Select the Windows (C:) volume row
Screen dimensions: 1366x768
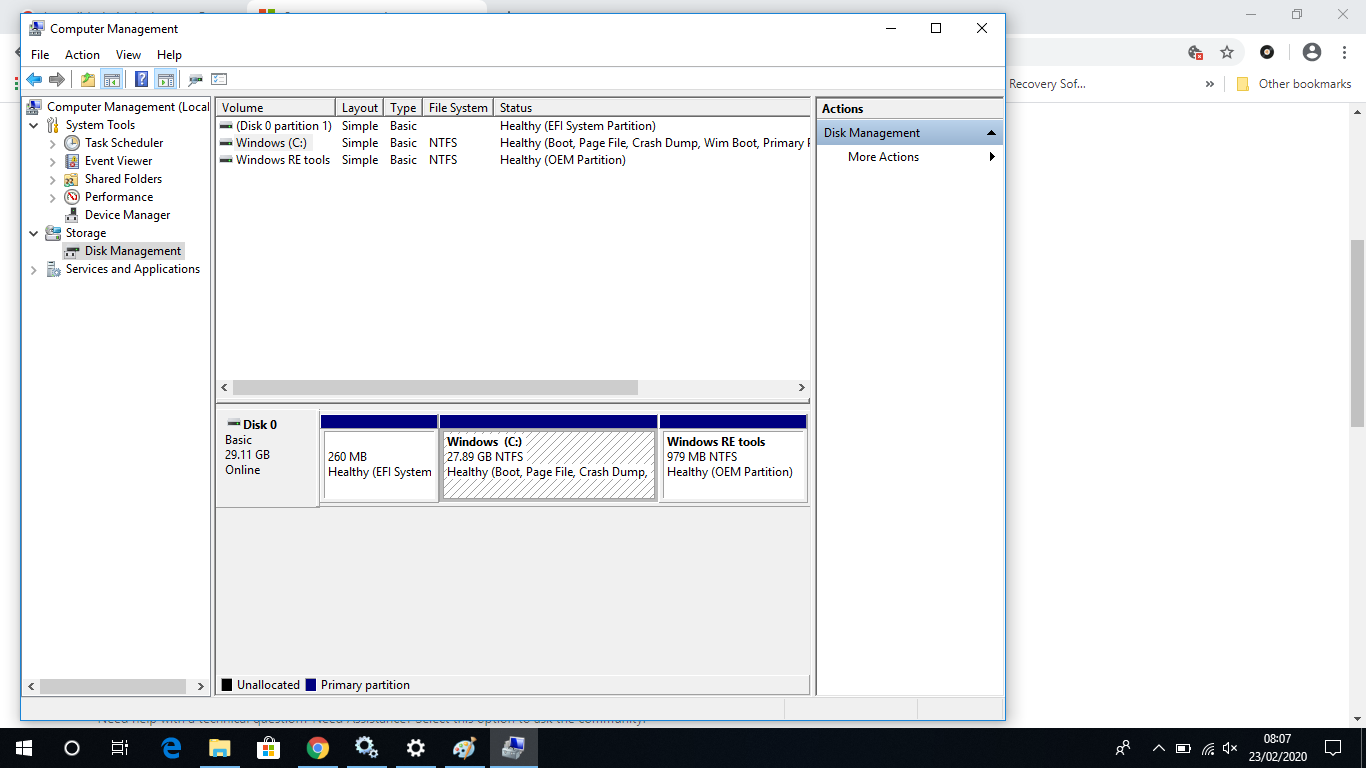(513, 143)
